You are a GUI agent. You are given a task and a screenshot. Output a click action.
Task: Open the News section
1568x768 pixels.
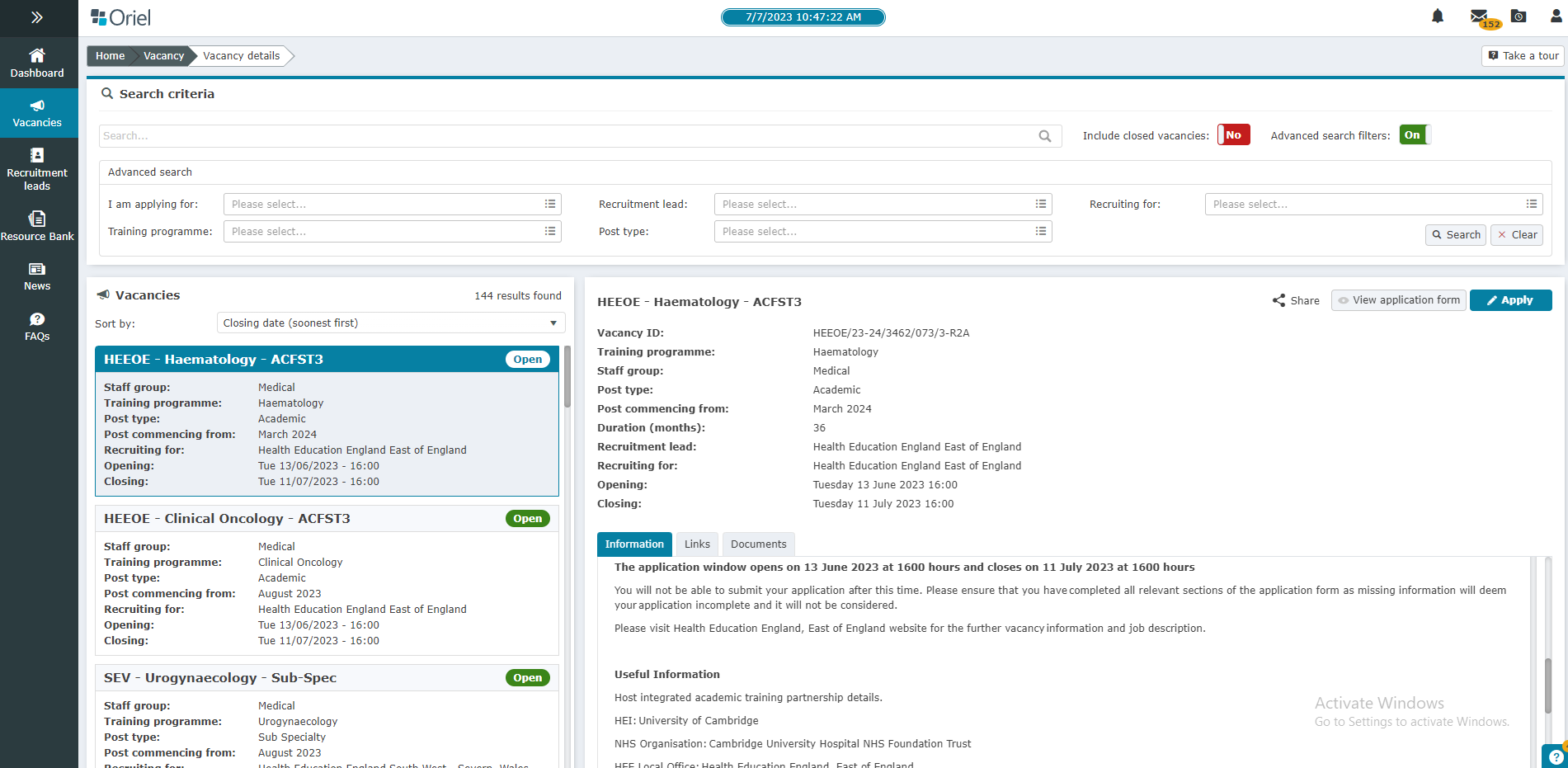pyautogui.click(x=38, y=276)
